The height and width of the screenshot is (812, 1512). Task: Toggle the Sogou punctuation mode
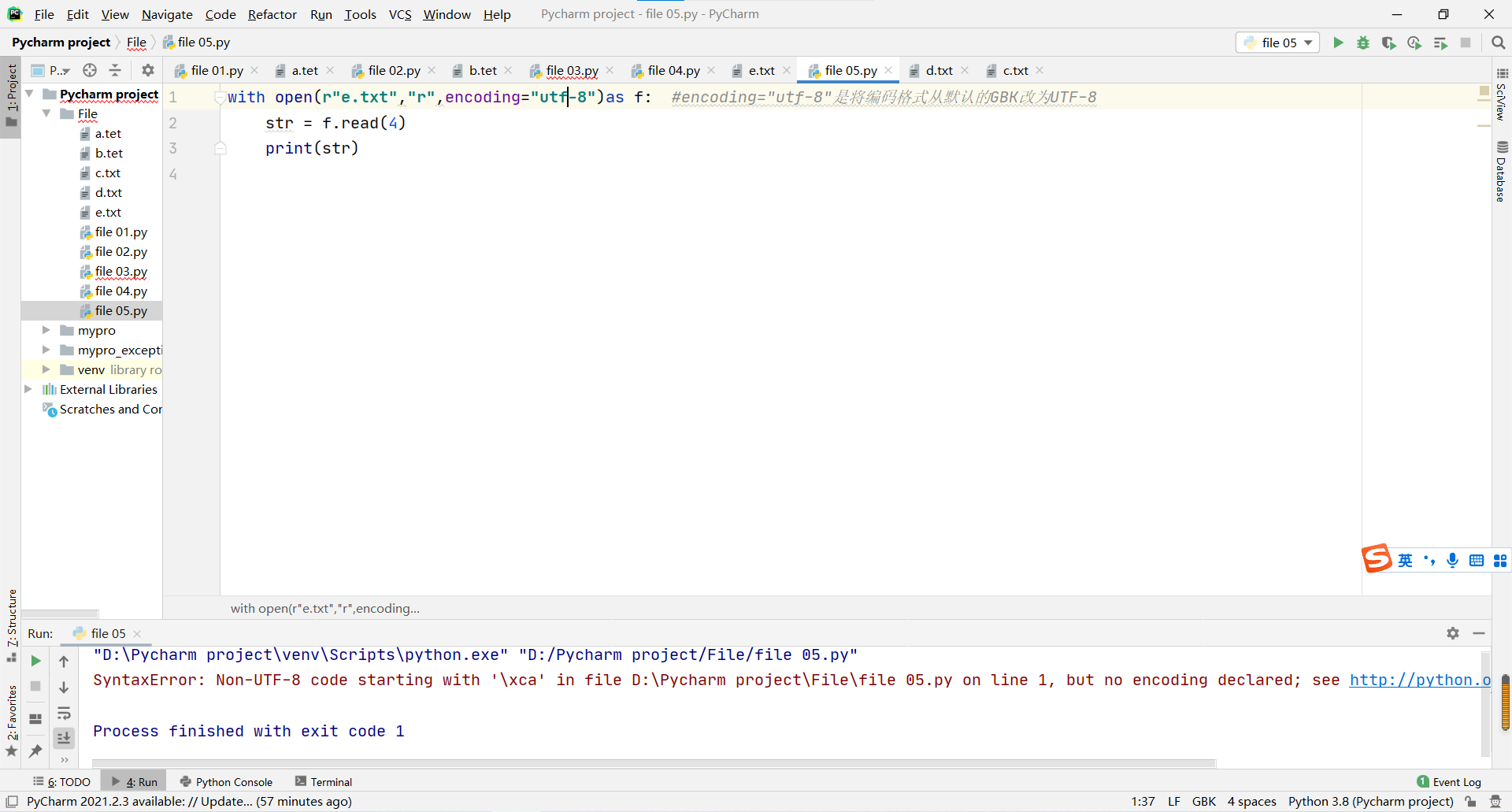1429,560
